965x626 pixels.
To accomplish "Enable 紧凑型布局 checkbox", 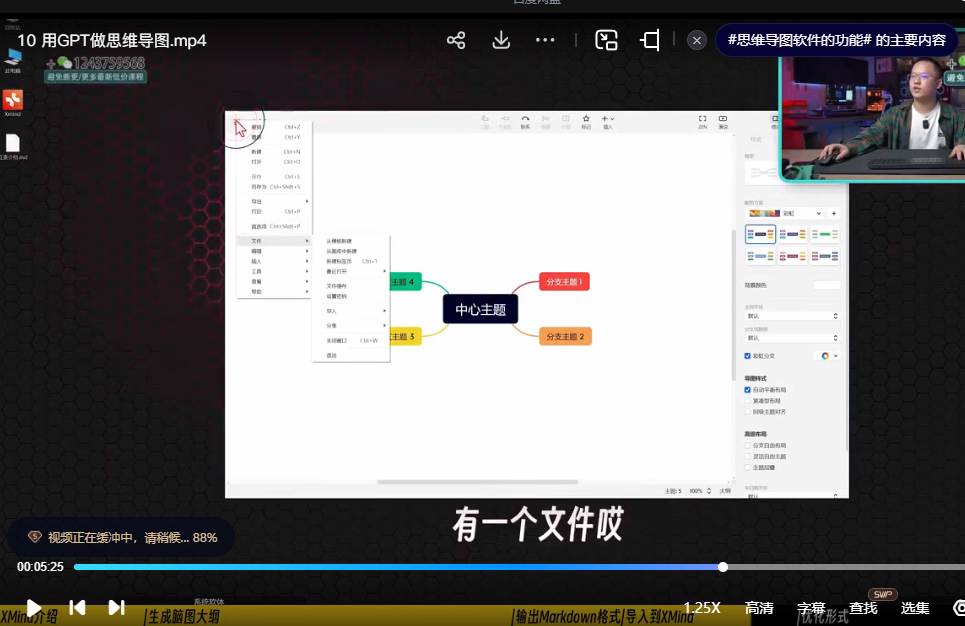I will [x=748, y=401].
